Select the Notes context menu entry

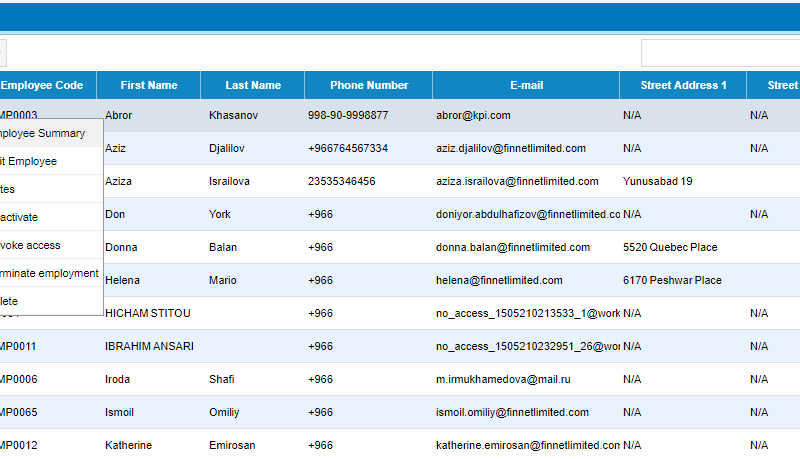point(51,189)
